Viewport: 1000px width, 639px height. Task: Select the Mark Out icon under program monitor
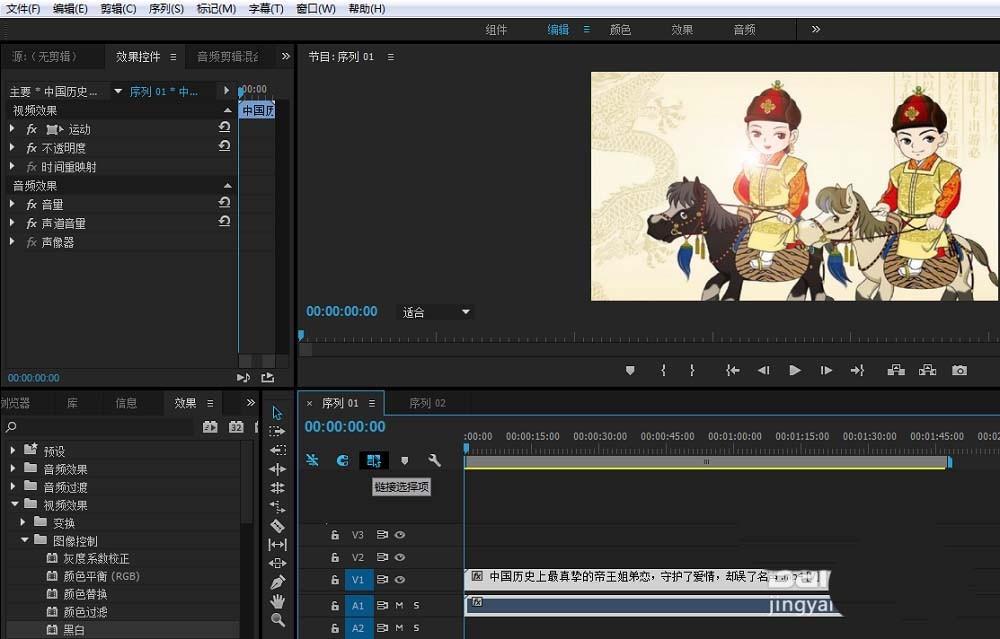pos(692,370)
